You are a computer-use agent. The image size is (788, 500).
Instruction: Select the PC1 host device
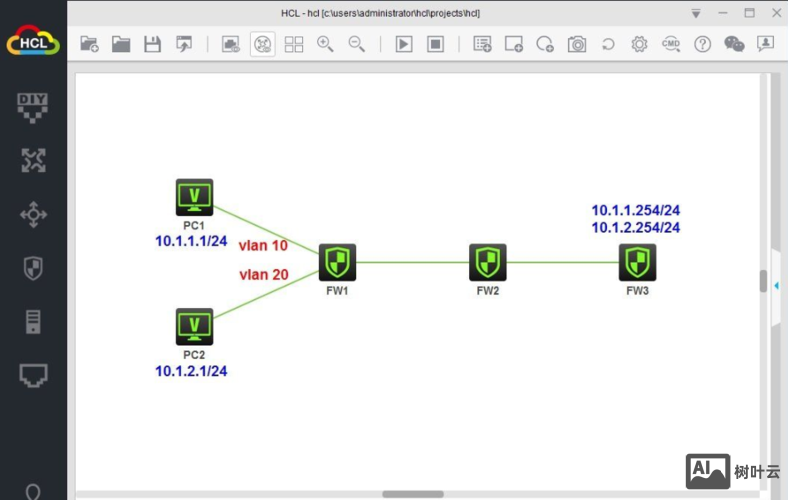coord(194,197)
